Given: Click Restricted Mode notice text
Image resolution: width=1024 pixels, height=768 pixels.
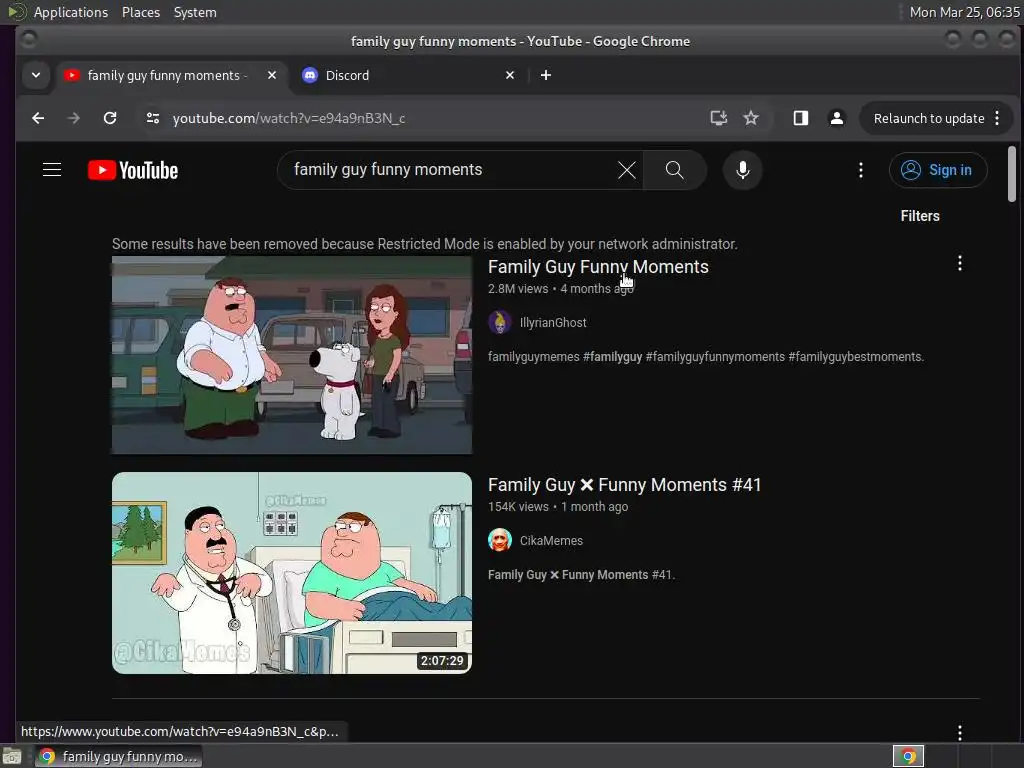Looking at the screenshot, I should click(424, 244).
